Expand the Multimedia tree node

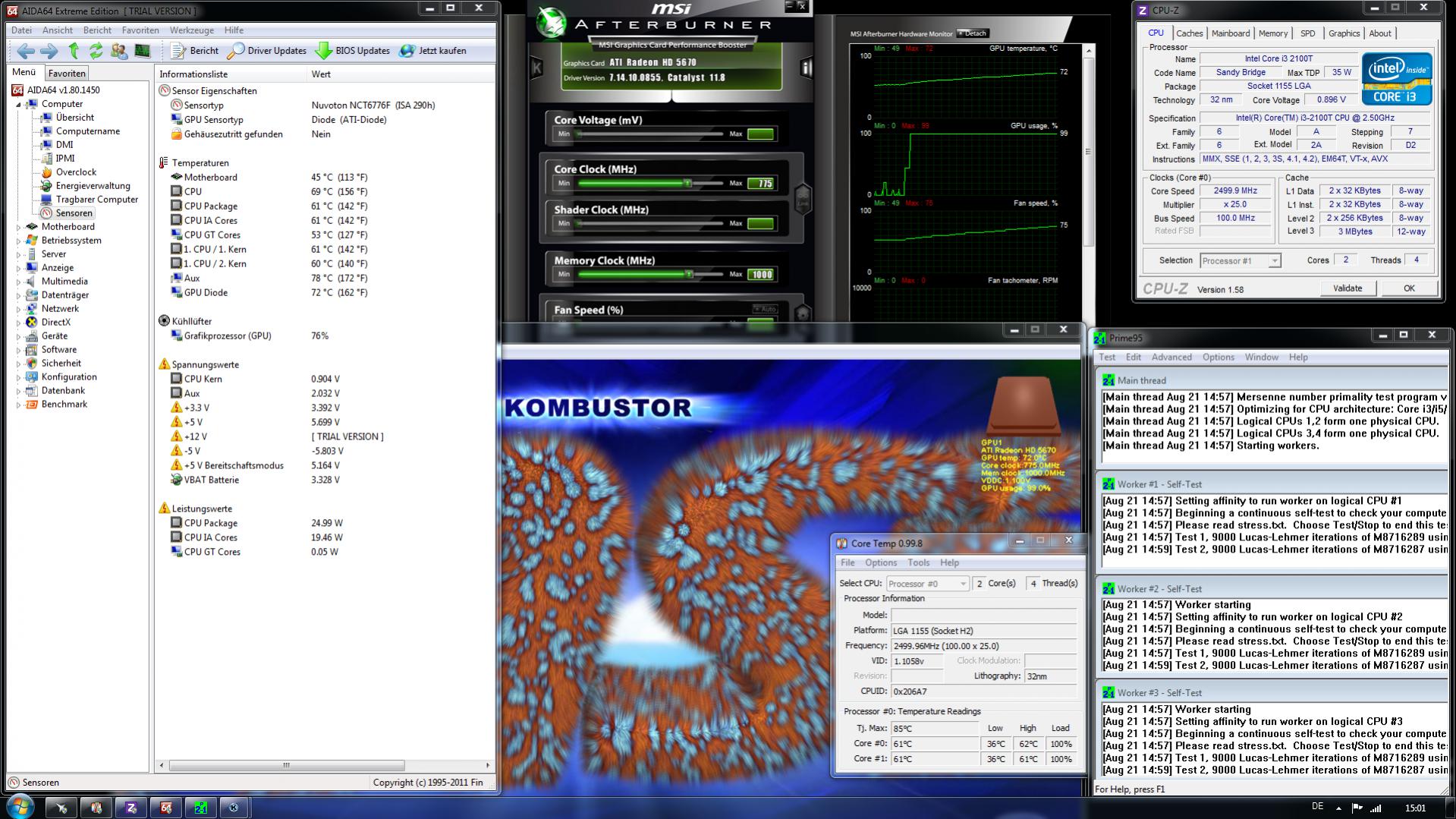(x=18, y=282)
